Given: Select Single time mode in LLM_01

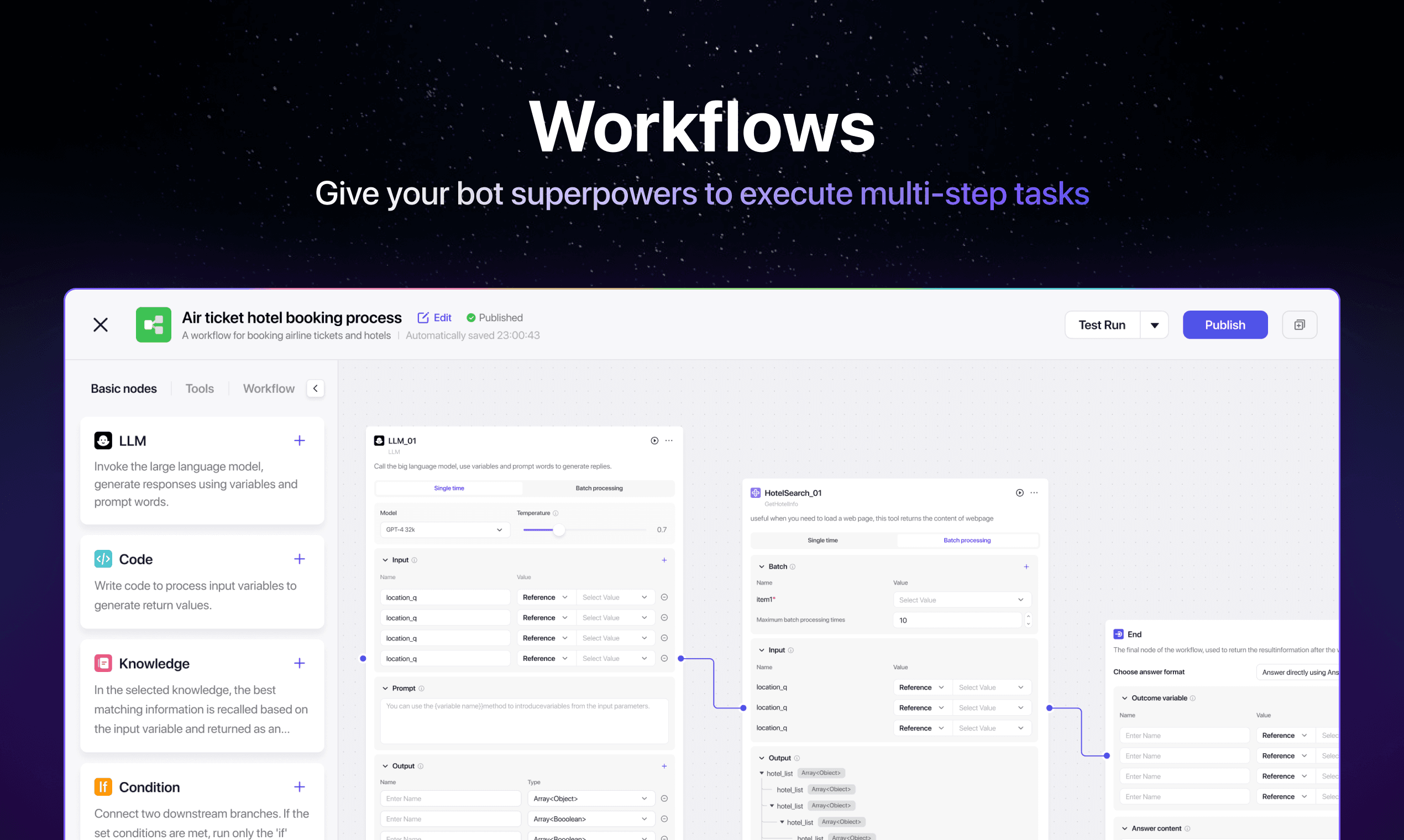Looking at the screenshot, I should pos(449,488).
